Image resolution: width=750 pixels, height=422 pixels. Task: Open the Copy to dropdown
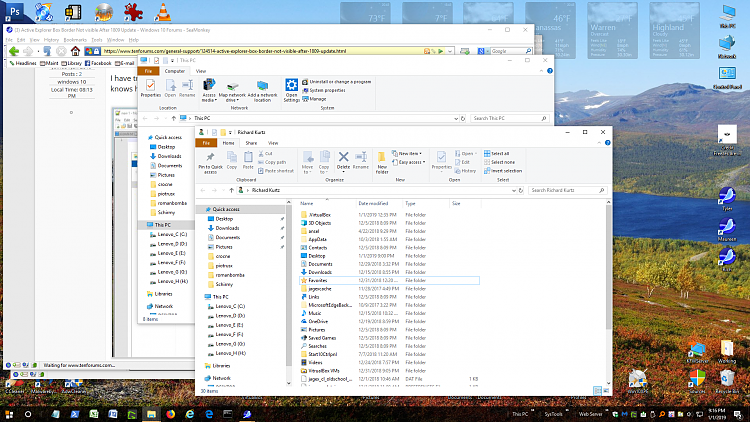pyautogui.click(x=324, y=163)
